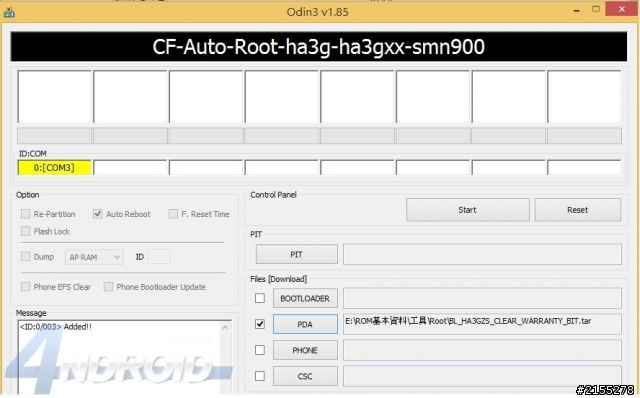Minimize the Odin3 window
Screen dimensions: 640x398
[577, 10]
